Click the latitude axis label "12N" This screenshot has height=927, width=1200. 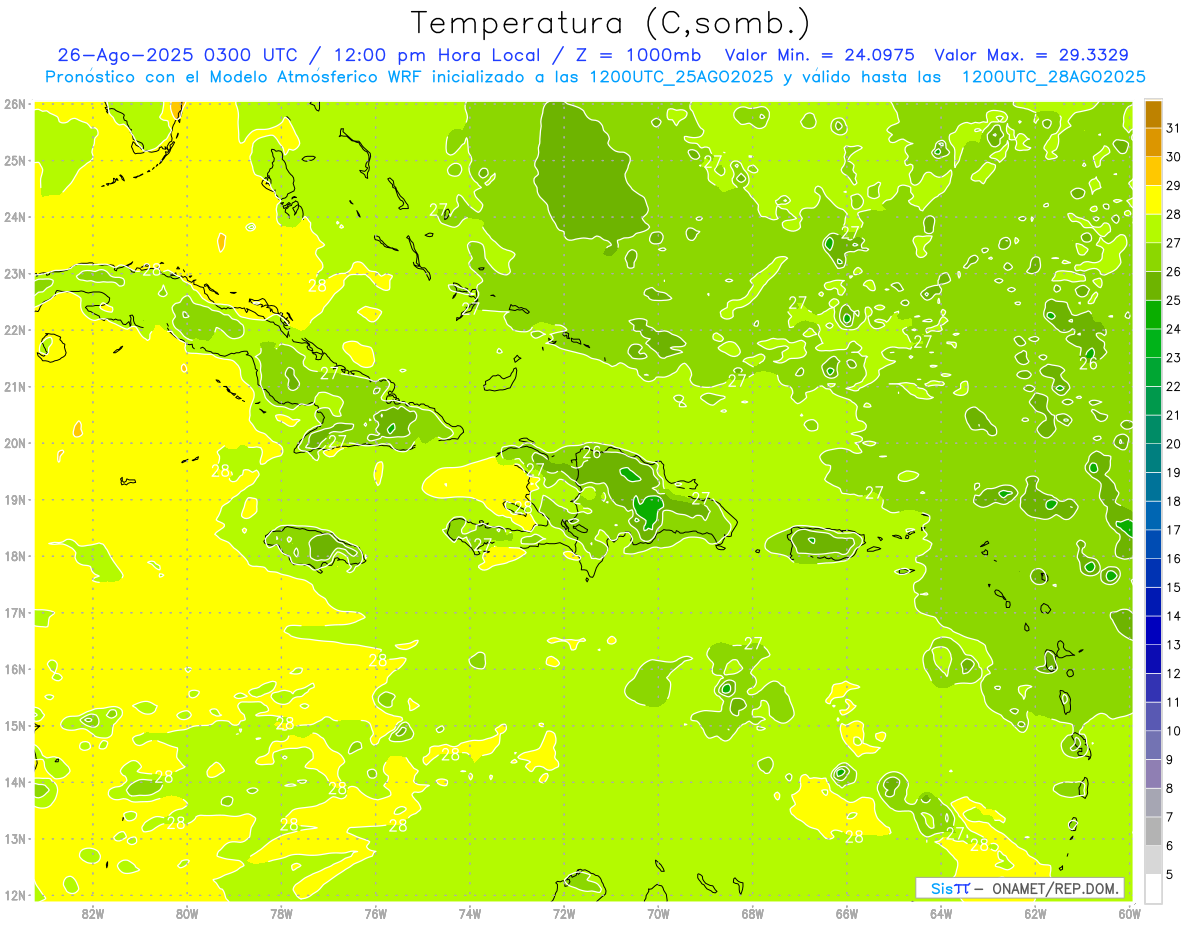point(14,896)
